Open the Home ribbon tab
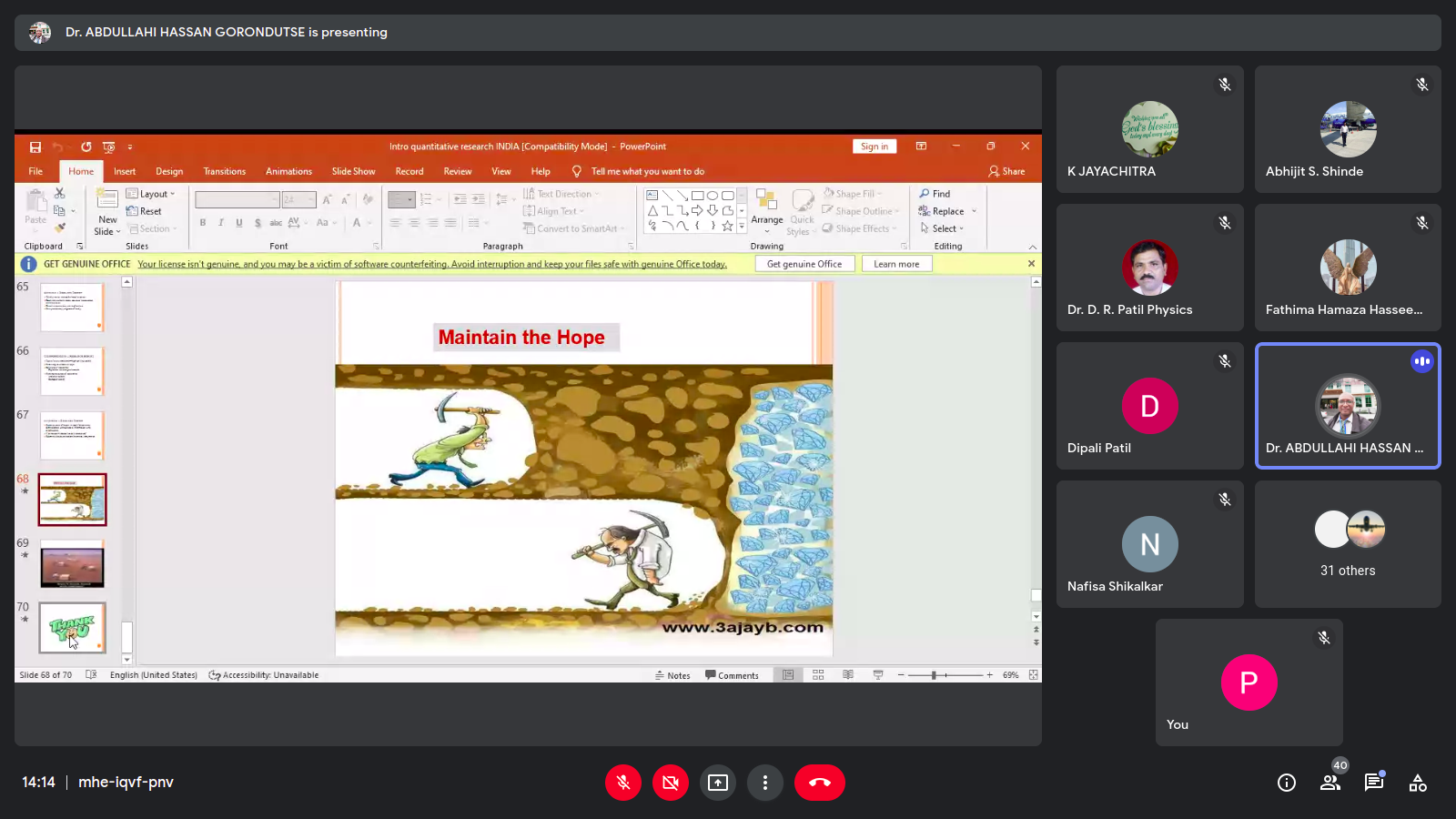Screen dimensions: 1456x819 (x=81, y=171)
